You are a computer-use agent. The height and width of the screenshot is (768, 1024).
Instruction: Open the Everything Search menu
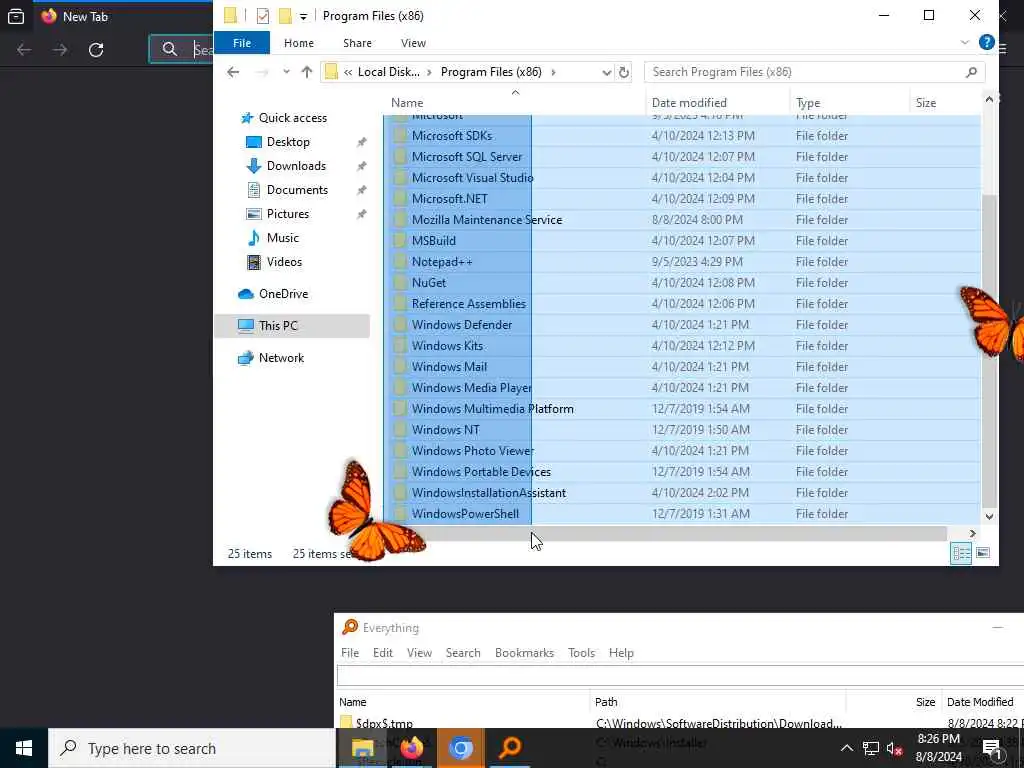coord(463,653)
